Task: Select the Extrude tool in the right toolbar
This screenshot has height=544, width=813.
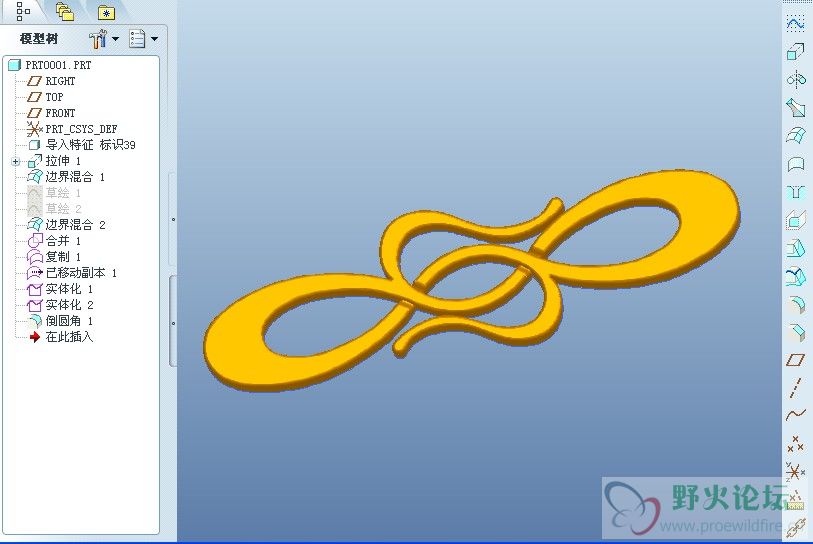Action: (795, 52)
